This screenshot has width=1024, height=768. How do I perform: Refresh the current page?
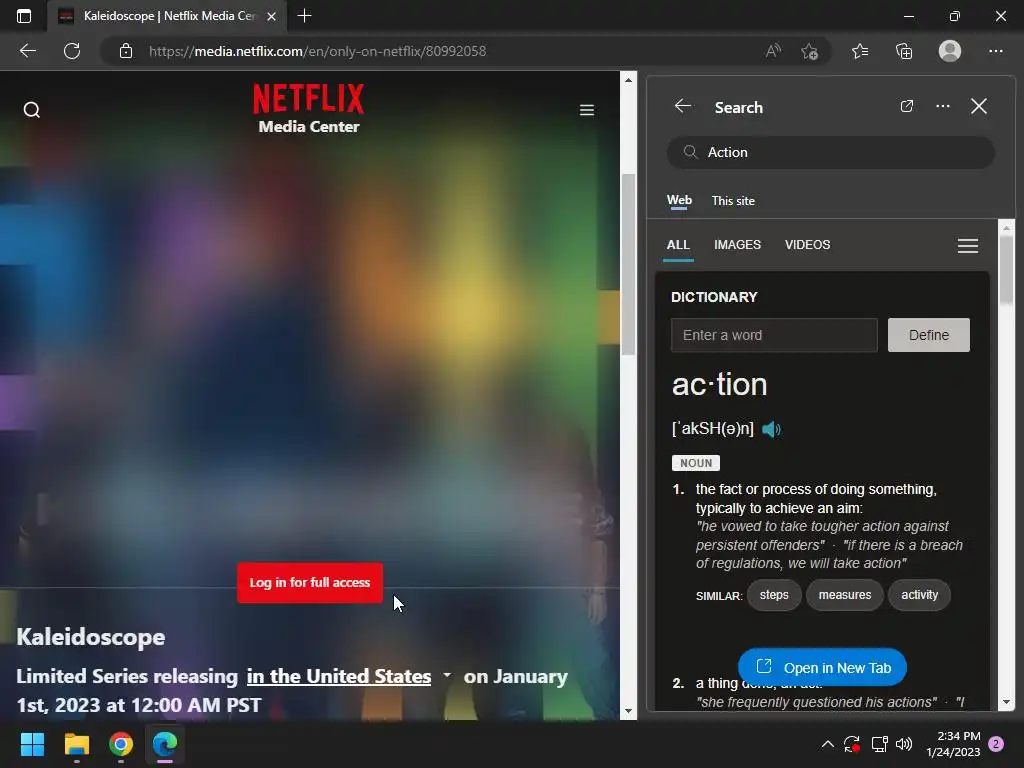(72, 51)
